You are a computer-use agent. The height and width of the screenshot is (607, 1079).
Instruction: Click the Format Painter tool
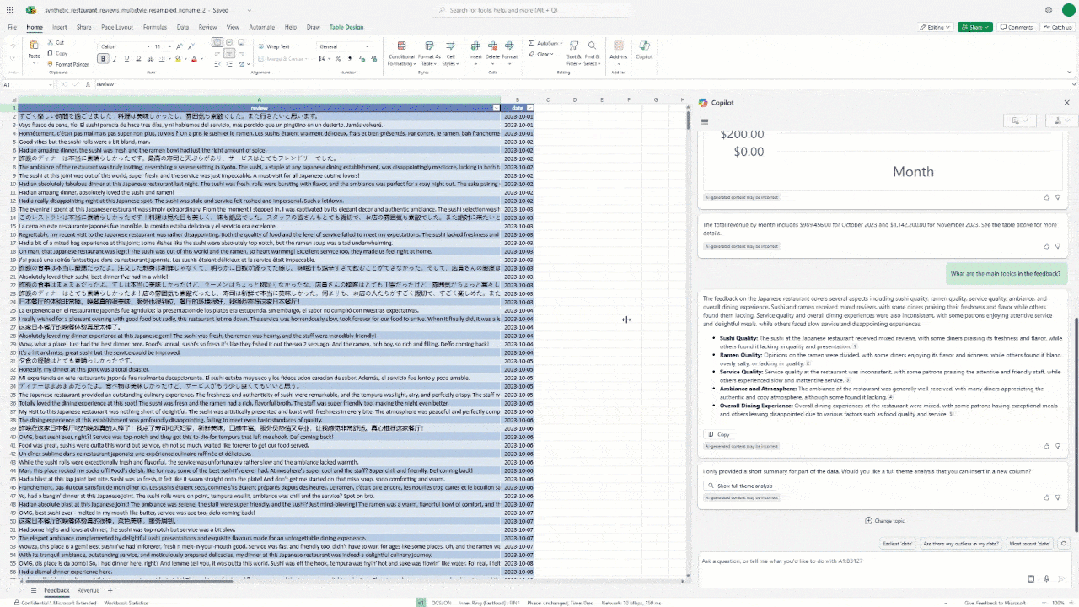pyautogui.click(x=69, y=63)
